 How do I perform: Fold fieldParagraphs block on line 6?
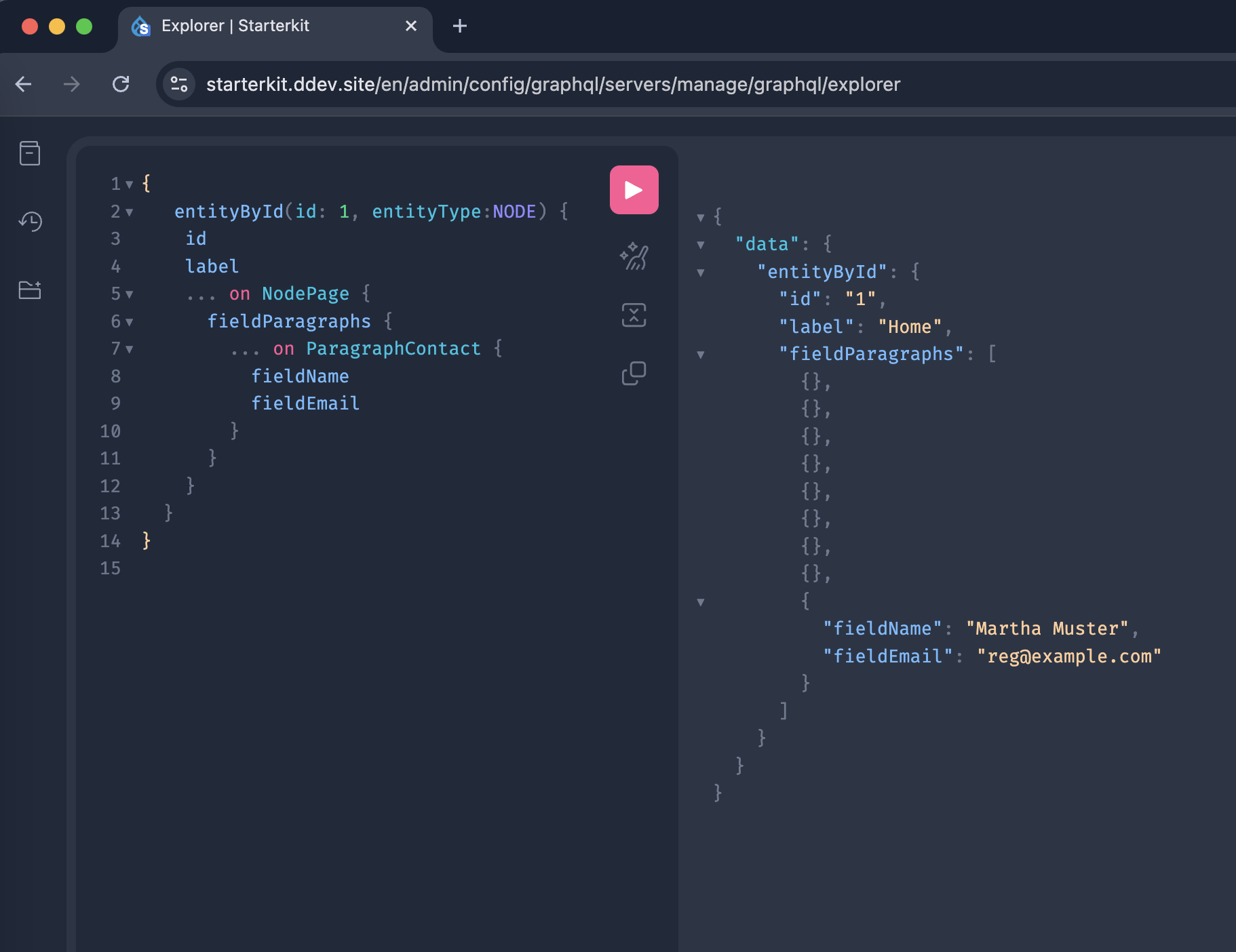click(x=129, y=321)
